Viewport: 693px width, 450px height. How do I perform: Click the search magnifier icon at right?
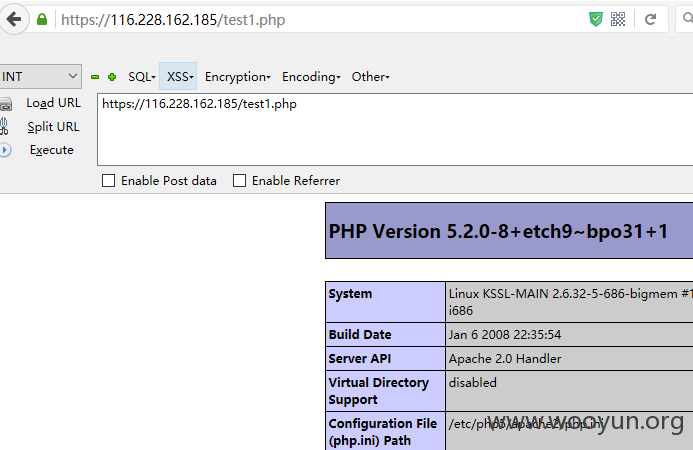[x=687, y=19]
